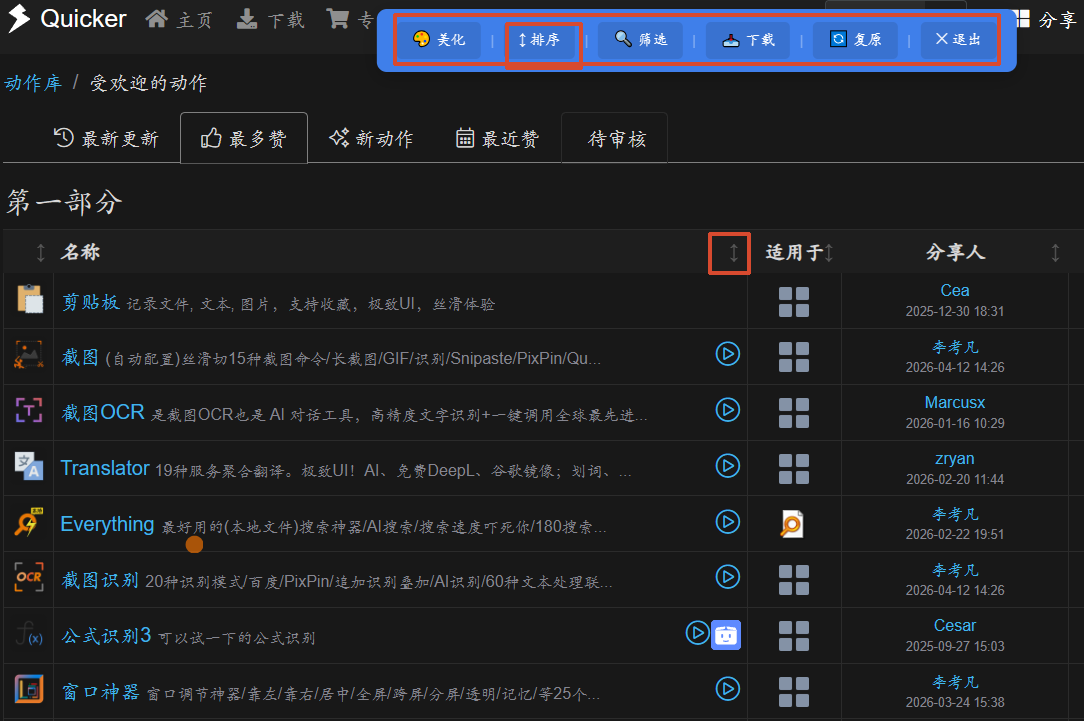Click the grid icon in 窗口神器 row
Screen dimensions: 1084x721
coord(794,692)
